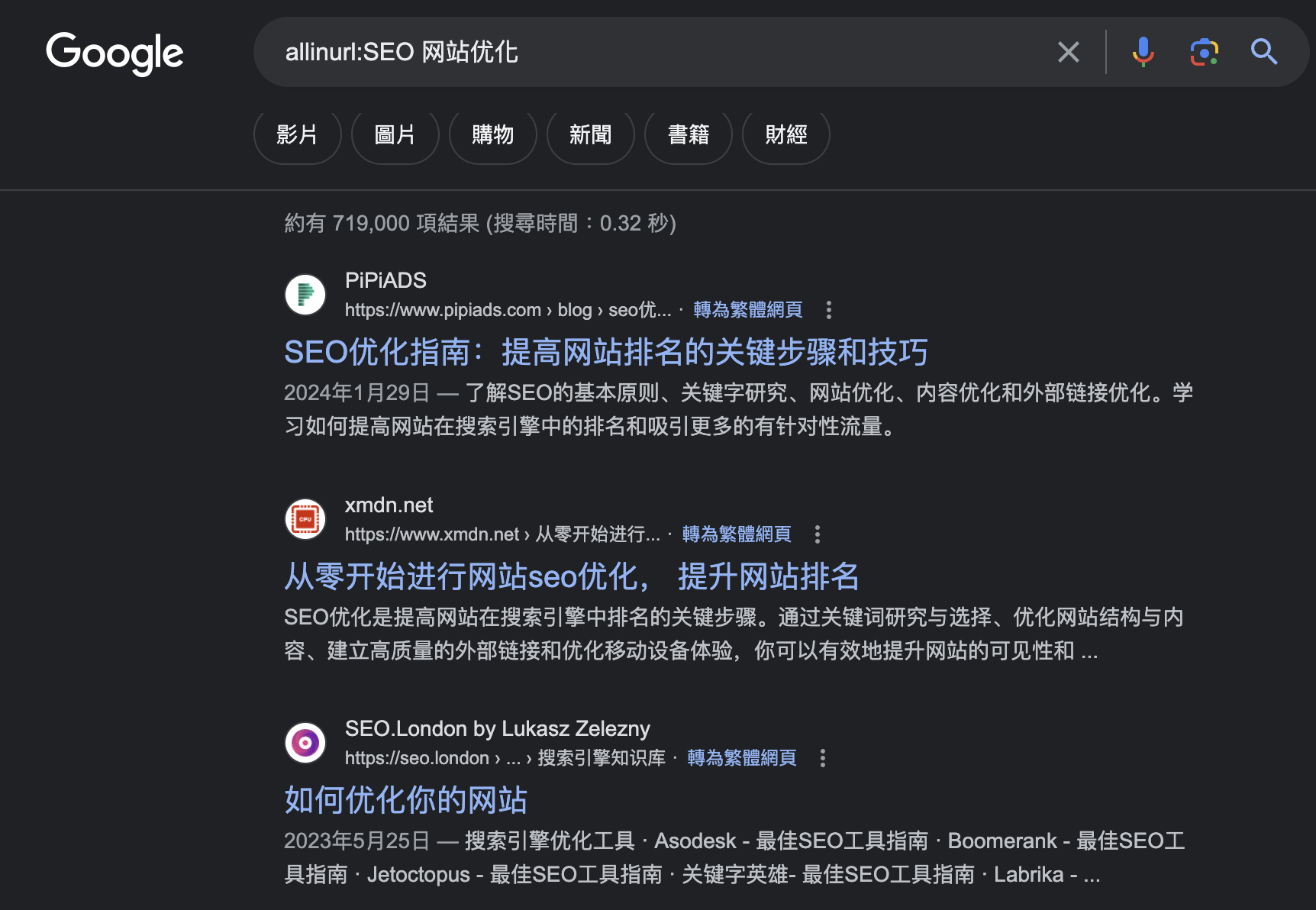1316x910 pixels.
Task: Click the SEO.London site favicon
Action: (x=305, y=743)
